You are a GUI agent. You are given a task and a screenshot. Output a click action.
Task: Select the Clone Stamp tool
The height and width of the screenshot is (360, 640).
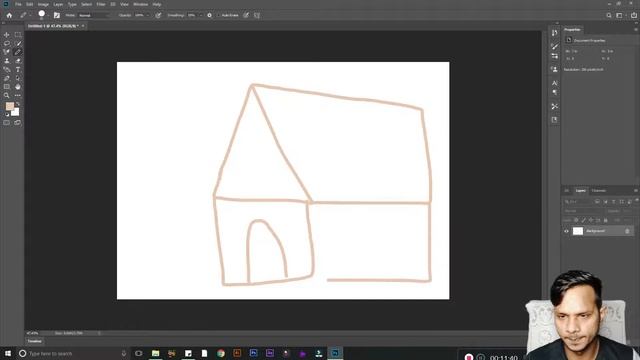[x=7, y=61]
